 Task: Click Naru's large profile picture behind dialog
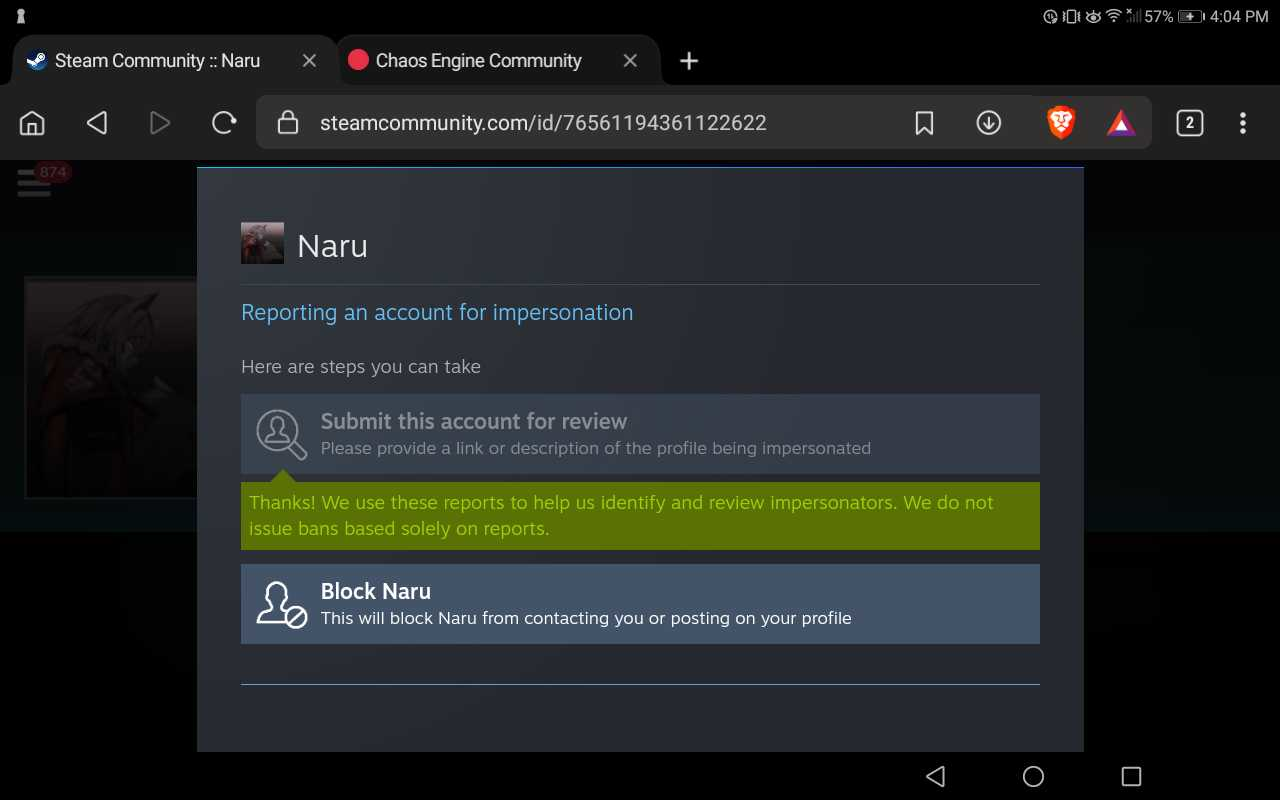coord(111,387)
